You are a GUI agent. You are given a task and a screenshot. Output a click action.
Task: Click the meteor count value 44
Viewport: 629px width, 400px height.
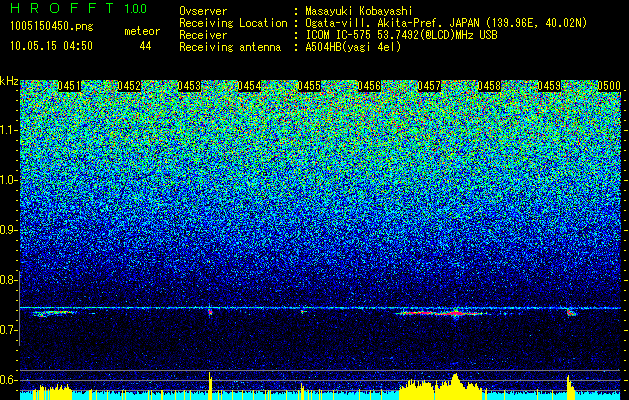pos(145,46)
